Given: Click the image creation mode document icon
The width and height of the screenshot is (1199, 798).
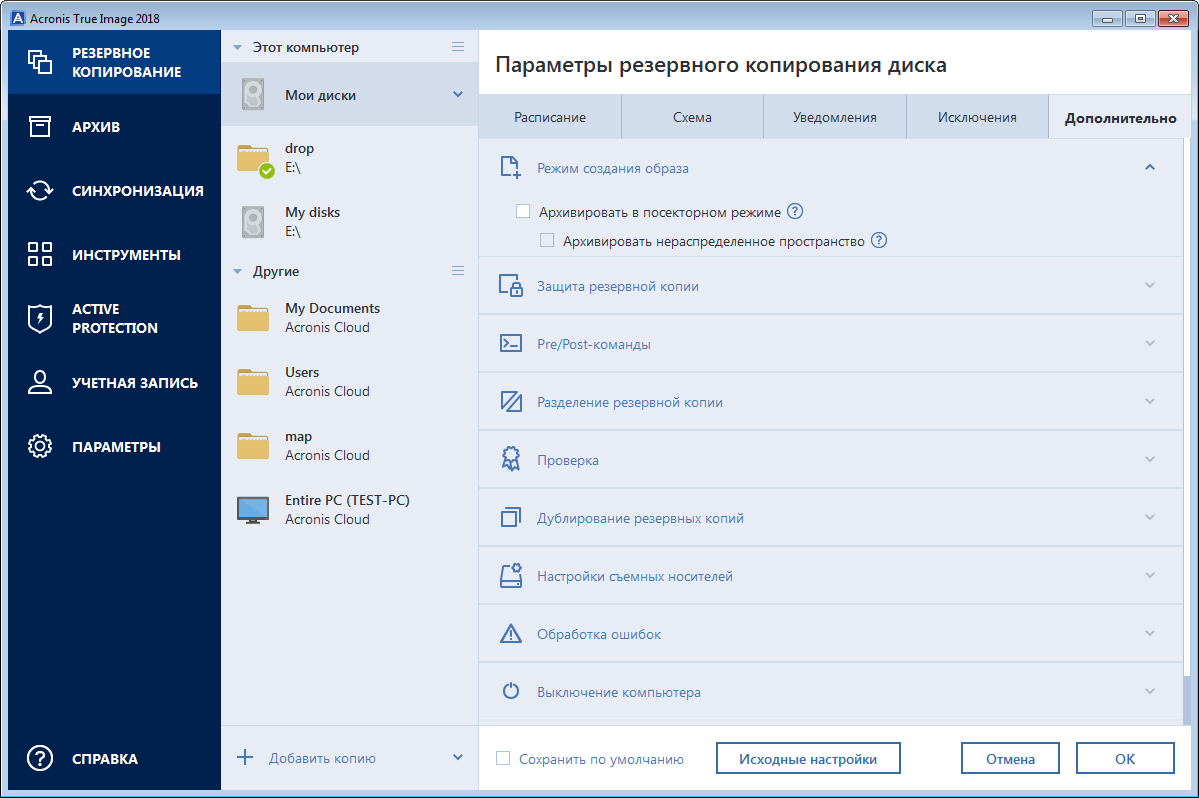Looking at the screenshot, I should (x=510, y=167).
